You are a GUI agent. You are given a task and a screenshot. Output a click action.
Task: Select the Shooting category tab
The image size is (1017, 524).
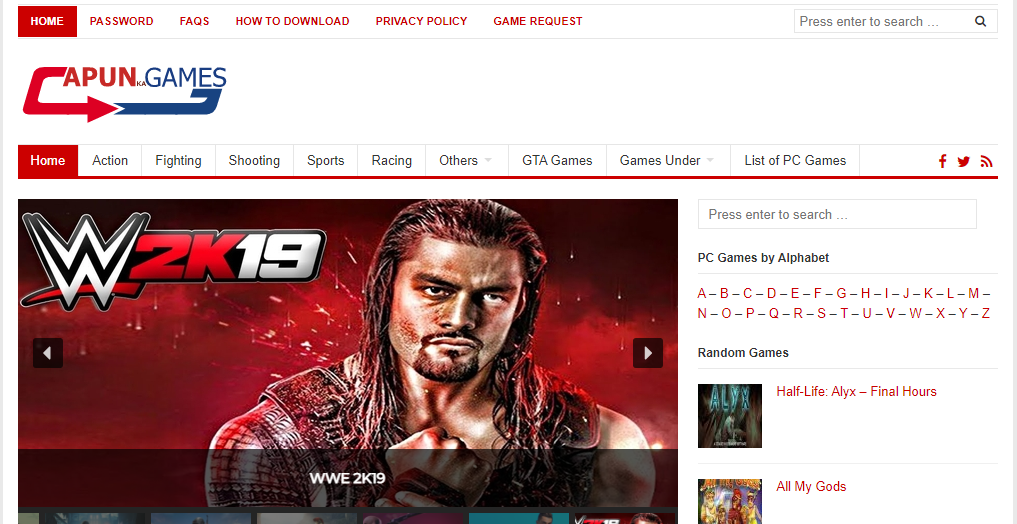[x=254, y=161]
